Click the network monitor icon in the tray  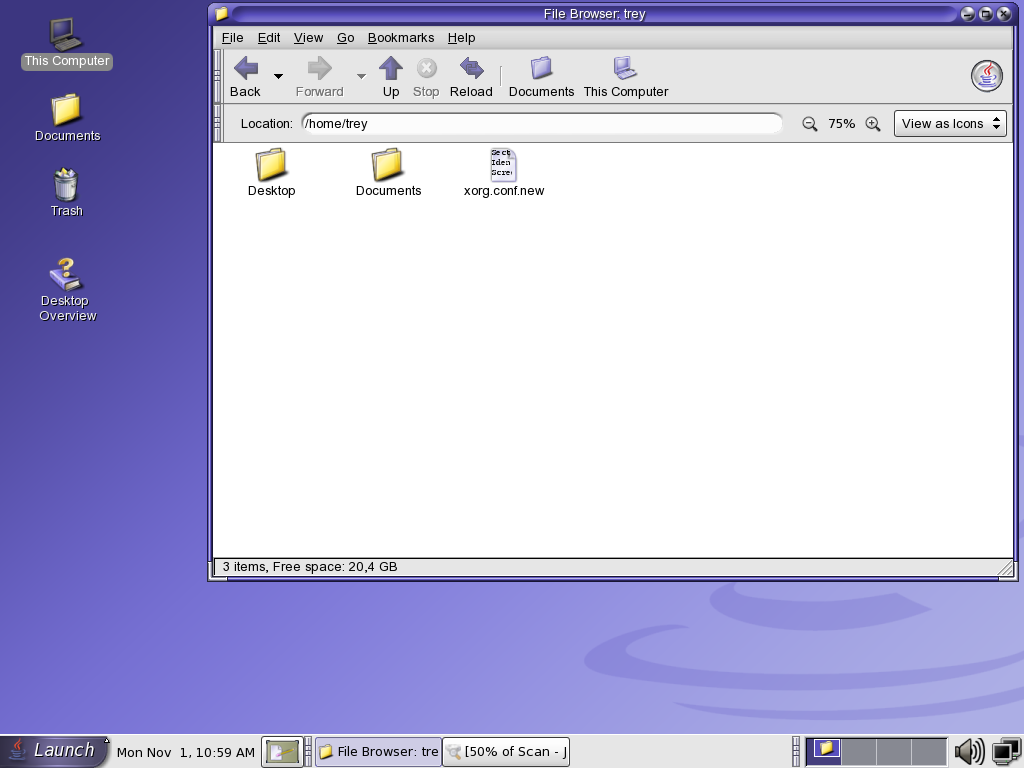[x=1006, y=752]
